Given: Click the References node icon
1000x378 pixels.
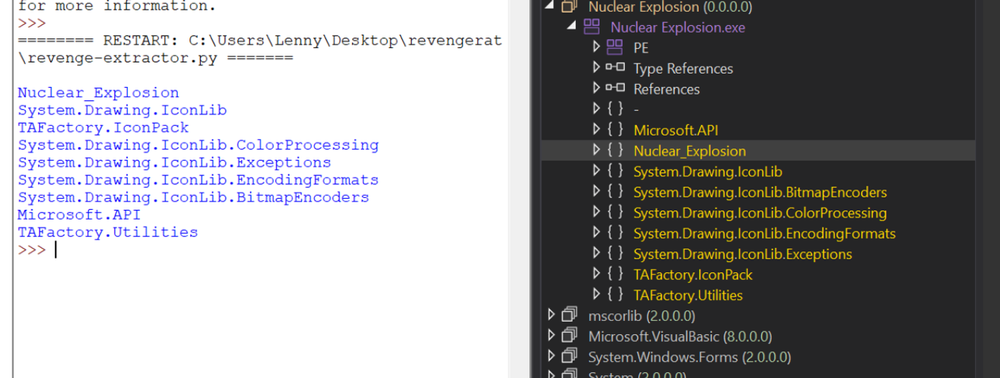Looking at the screenshot, I should tap(615, 88).
